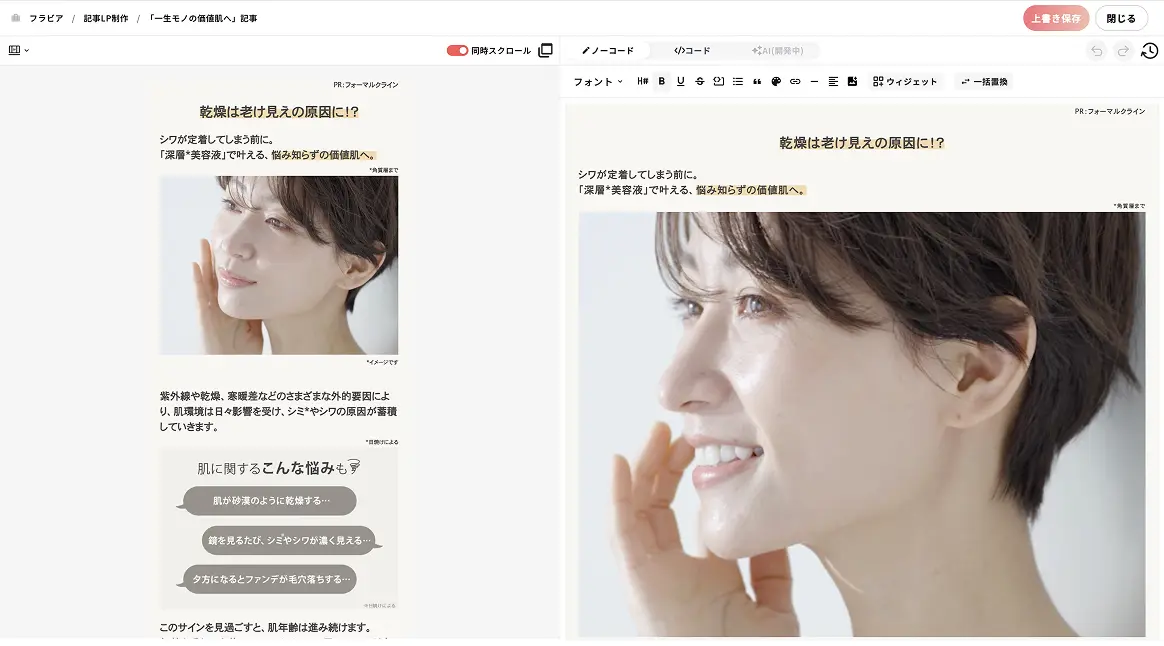Open the ウィジェット panel

(905, 82)
